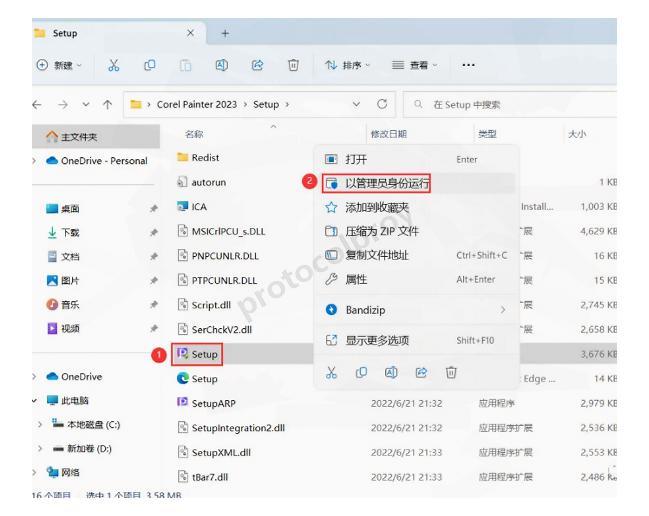This screenshot has width=649, height=516.
Task: Select the SetupARP application file
Action: click(206, 403)
